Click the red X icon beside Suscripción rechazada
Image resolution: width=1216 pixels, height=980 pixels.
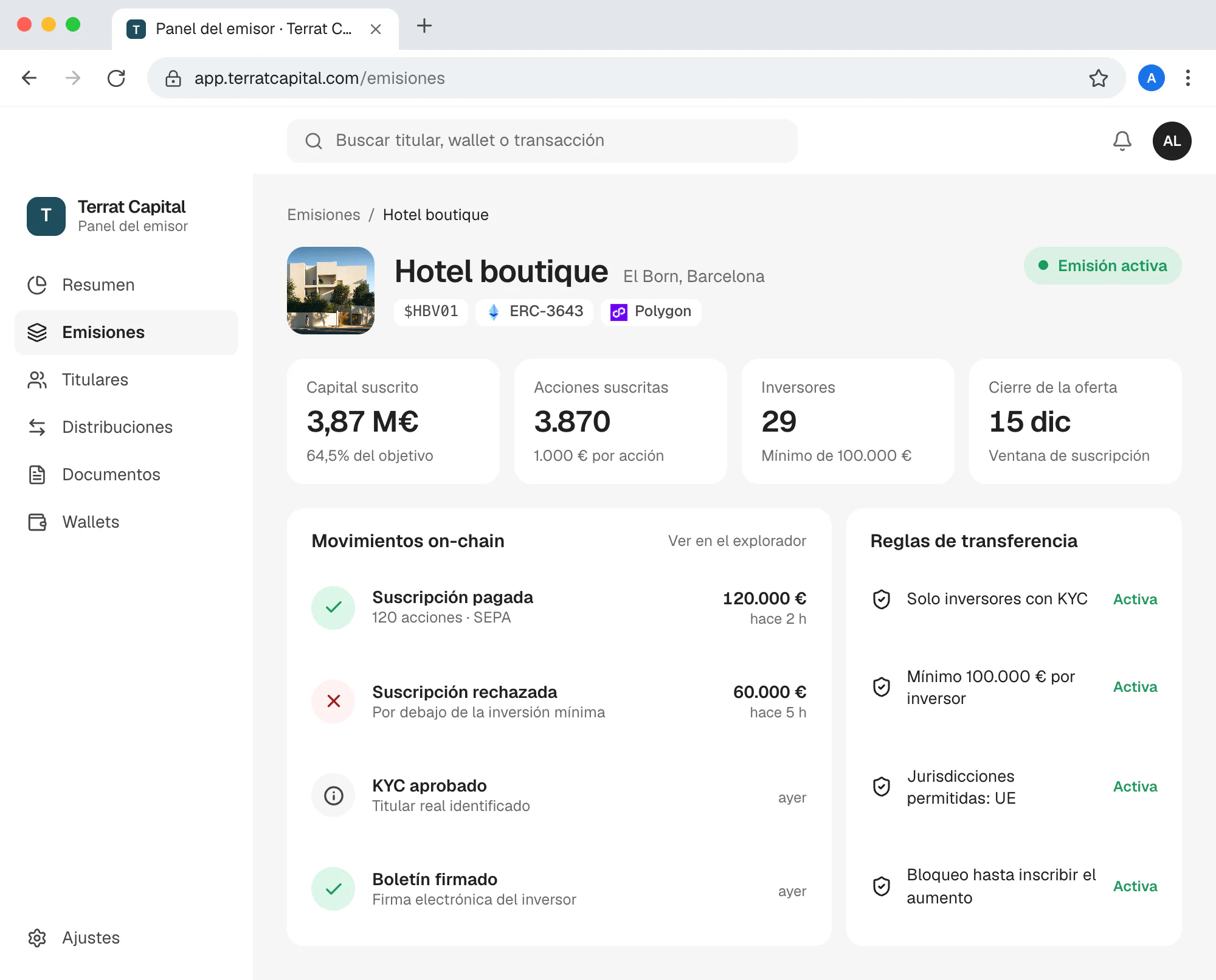(x=333, y=701)
